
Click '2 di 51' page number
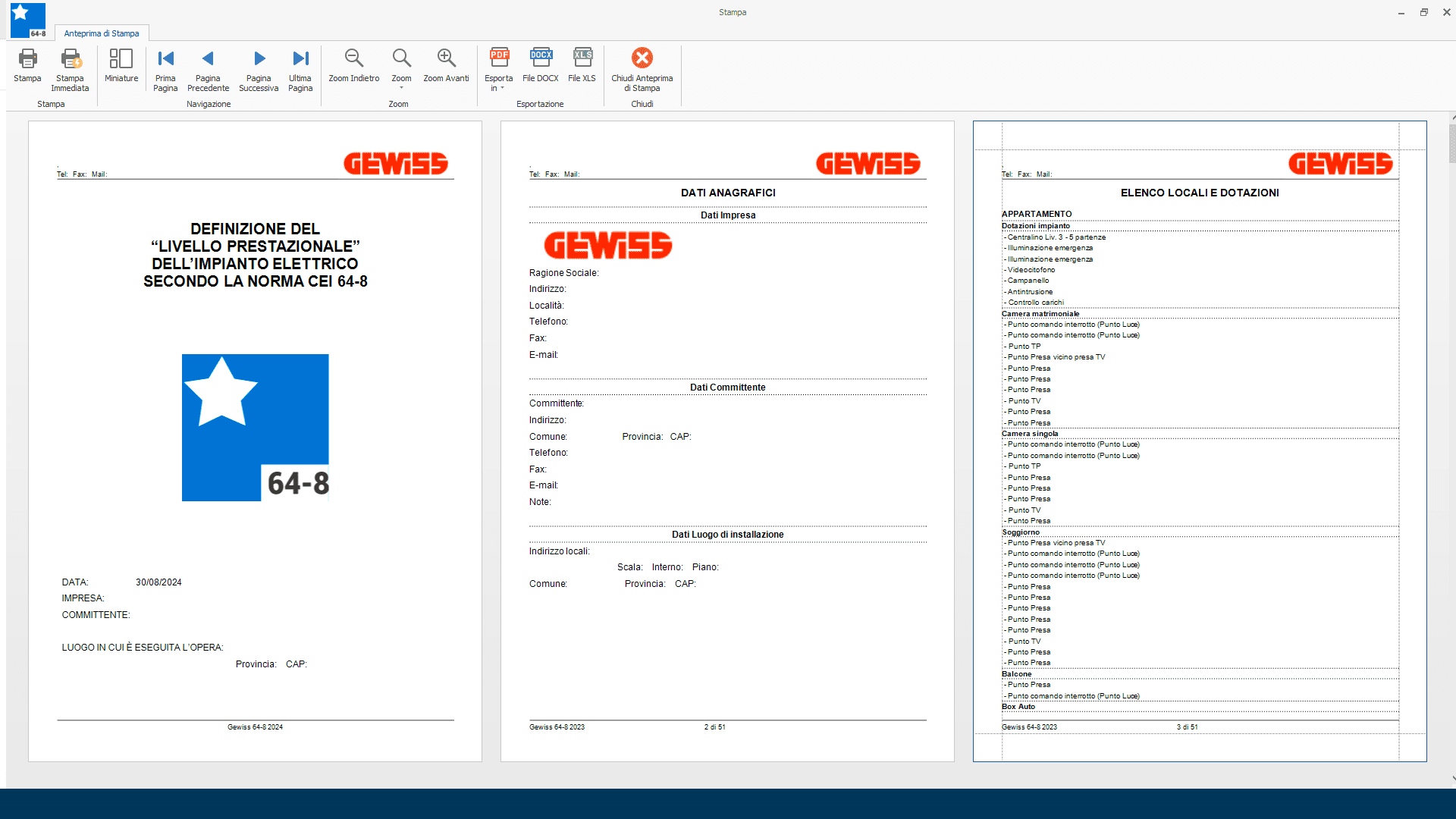(714, 727)
